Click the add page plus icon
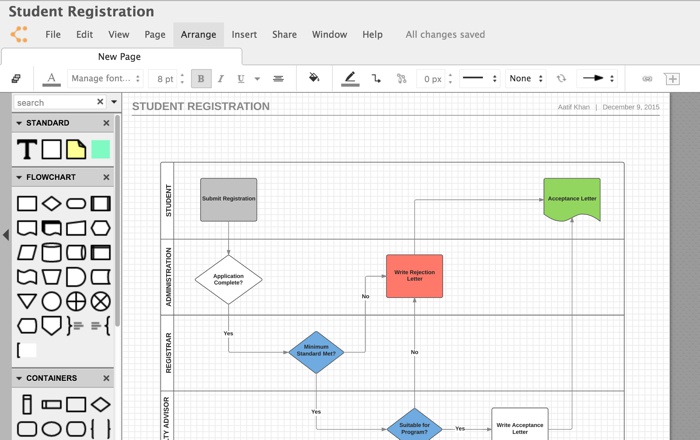The height and width of the screenshot is (440, 700). tap(672, 79)
